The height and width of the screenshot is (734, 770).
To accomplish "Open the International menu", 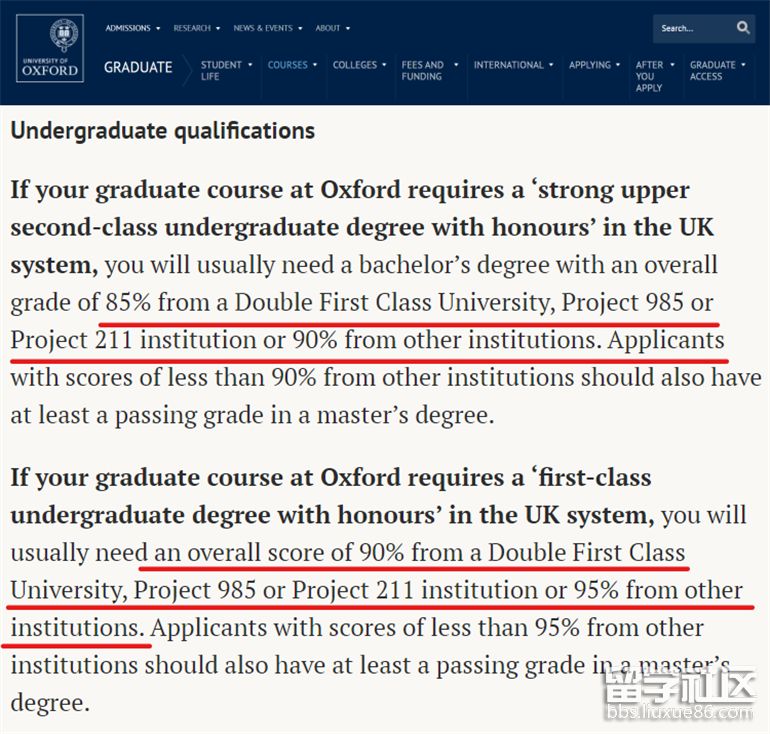I will [x=513, y=65].
